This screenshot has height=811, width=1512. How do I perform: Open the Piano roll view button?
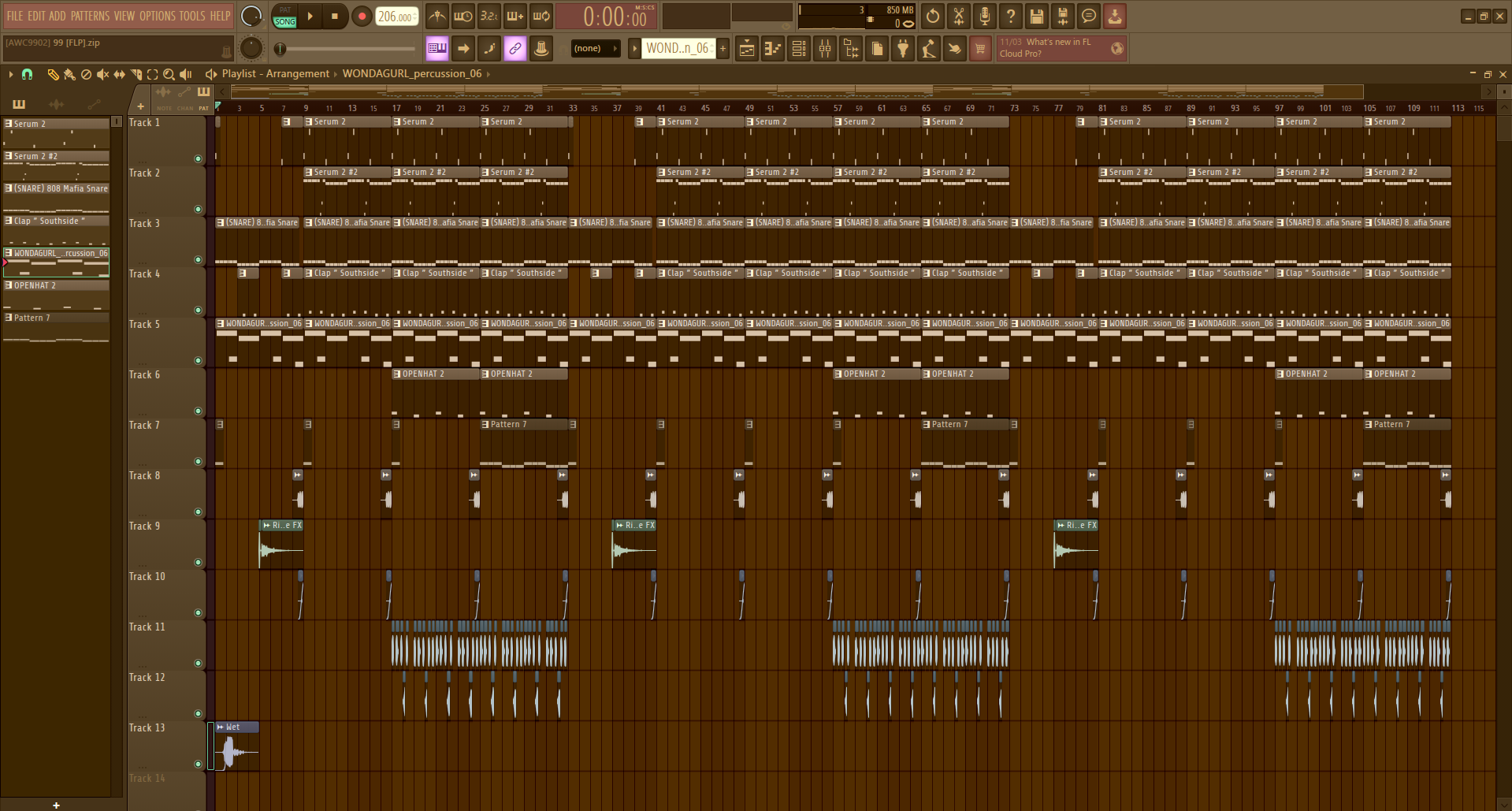click(x=773, y=49)
